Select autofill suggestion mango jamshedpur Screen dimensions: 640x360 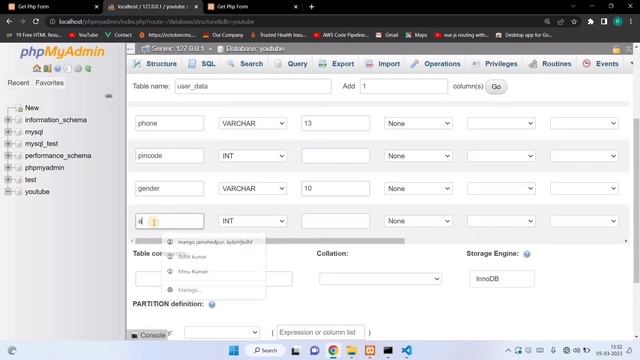point(214,242)
